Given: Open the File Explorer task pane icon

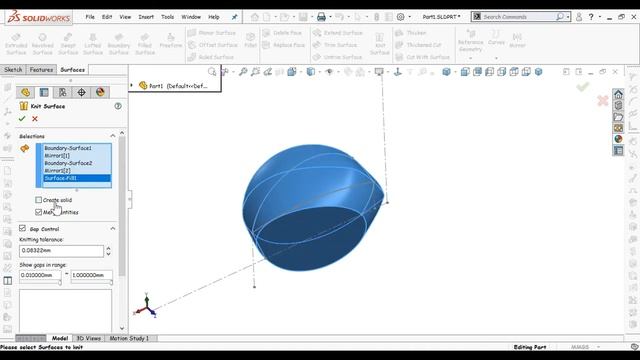Looking at the screenshot, I should (618, 117).
